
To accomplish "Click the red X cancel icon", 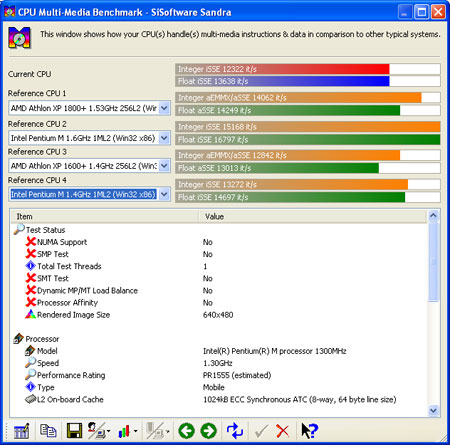I will tap(283, 431).
